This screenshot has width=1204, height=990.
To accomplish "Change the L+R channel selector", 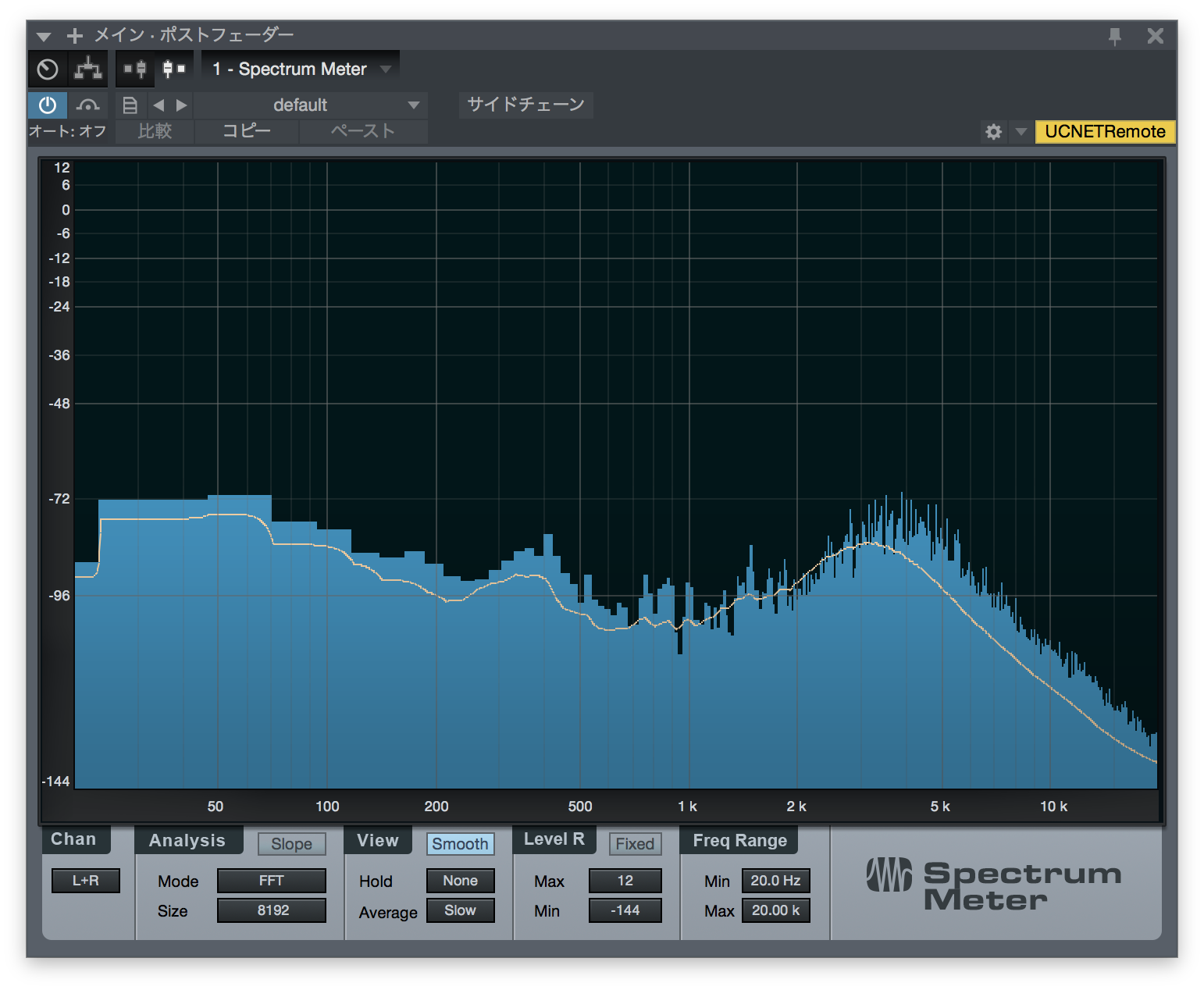I will click(x=85, y=881).
